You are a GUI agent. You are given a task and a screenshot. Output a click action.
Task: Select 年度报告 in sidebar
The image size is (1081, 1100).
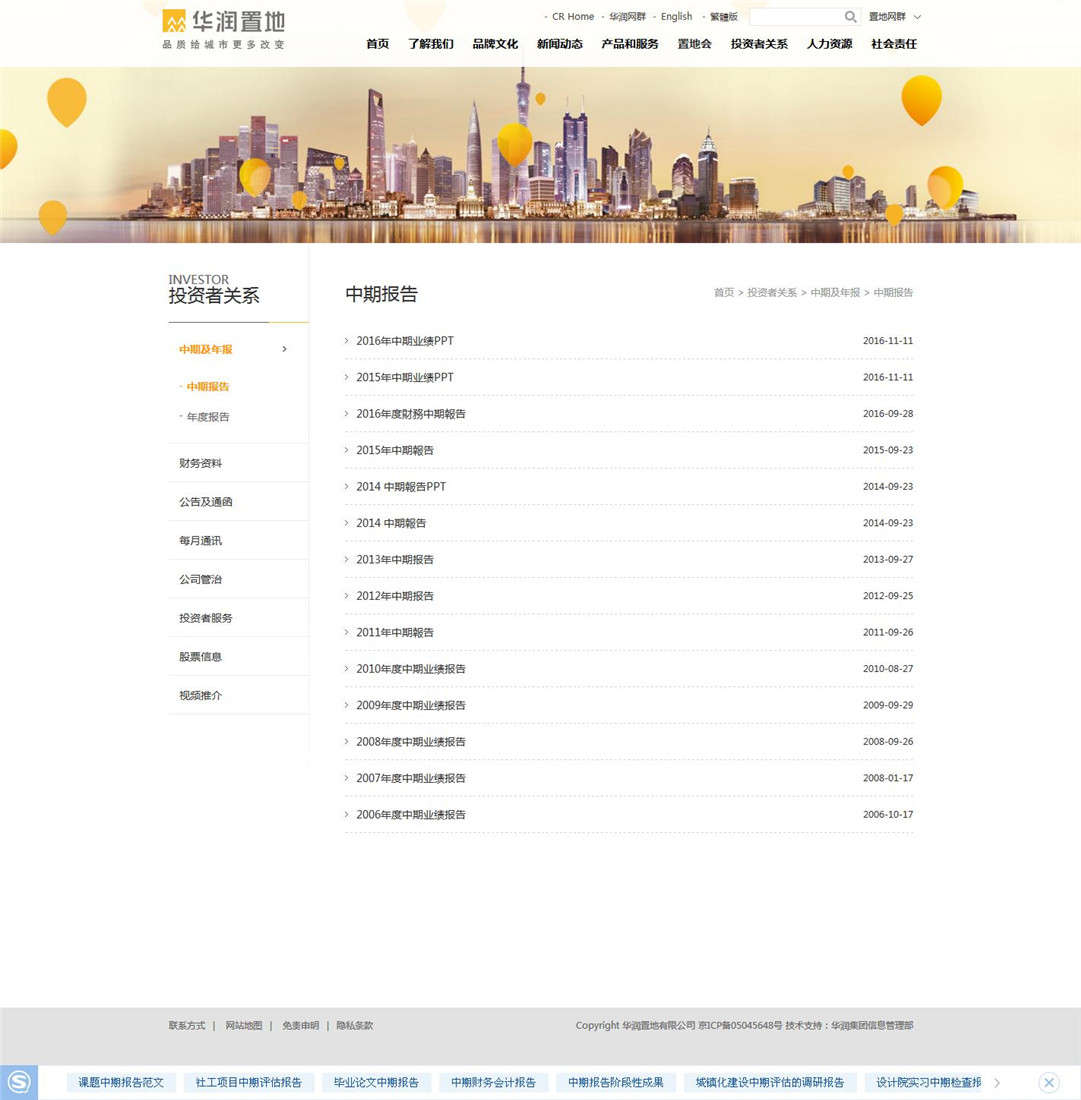[x=208, y=417]
